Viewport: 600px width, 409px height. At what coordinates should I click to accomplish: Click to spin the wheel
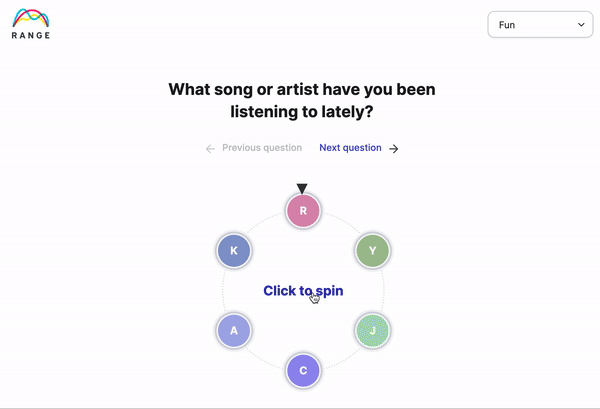pyautogui.click(x=303, y=291)
